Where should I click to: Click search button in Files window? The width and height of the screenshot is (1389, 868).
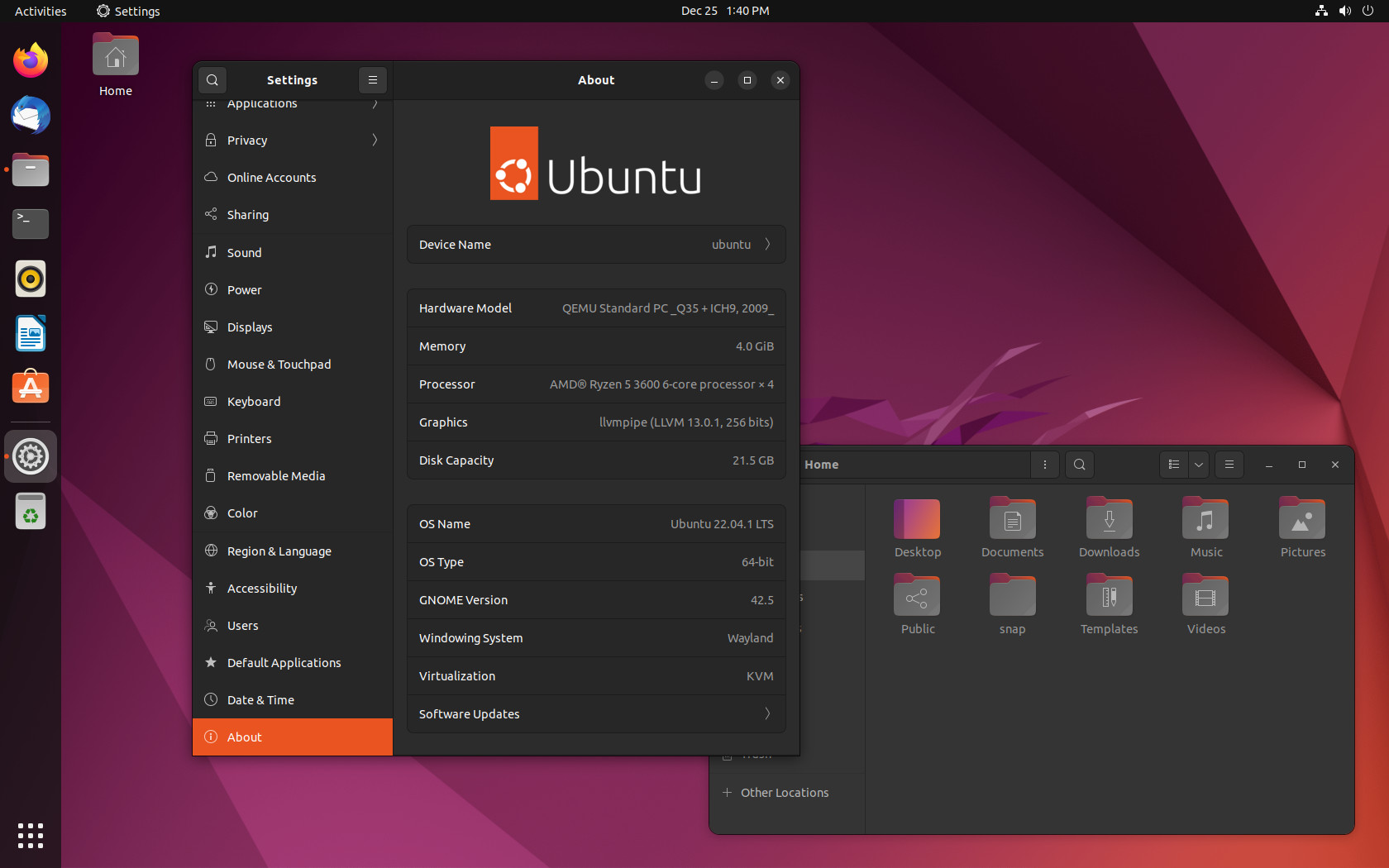1080,465
